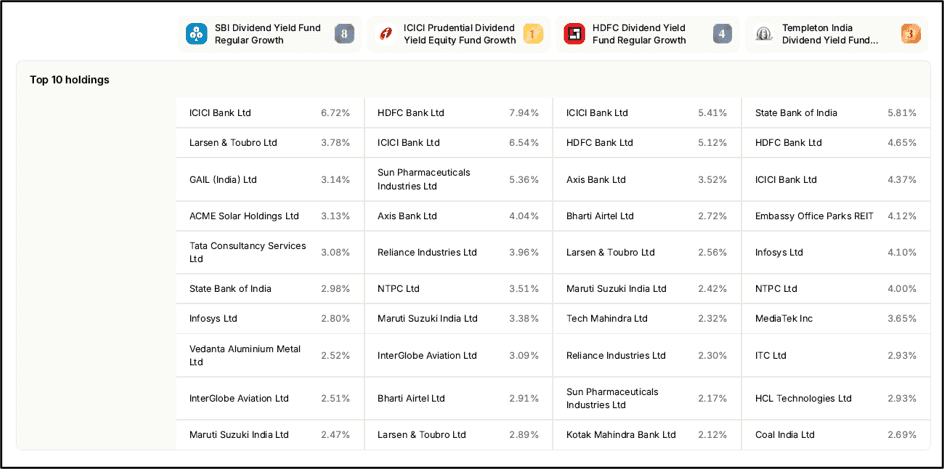
Task: Open HDFC Dividend Yield Fund Regular Growth
Action: [639, 34]
